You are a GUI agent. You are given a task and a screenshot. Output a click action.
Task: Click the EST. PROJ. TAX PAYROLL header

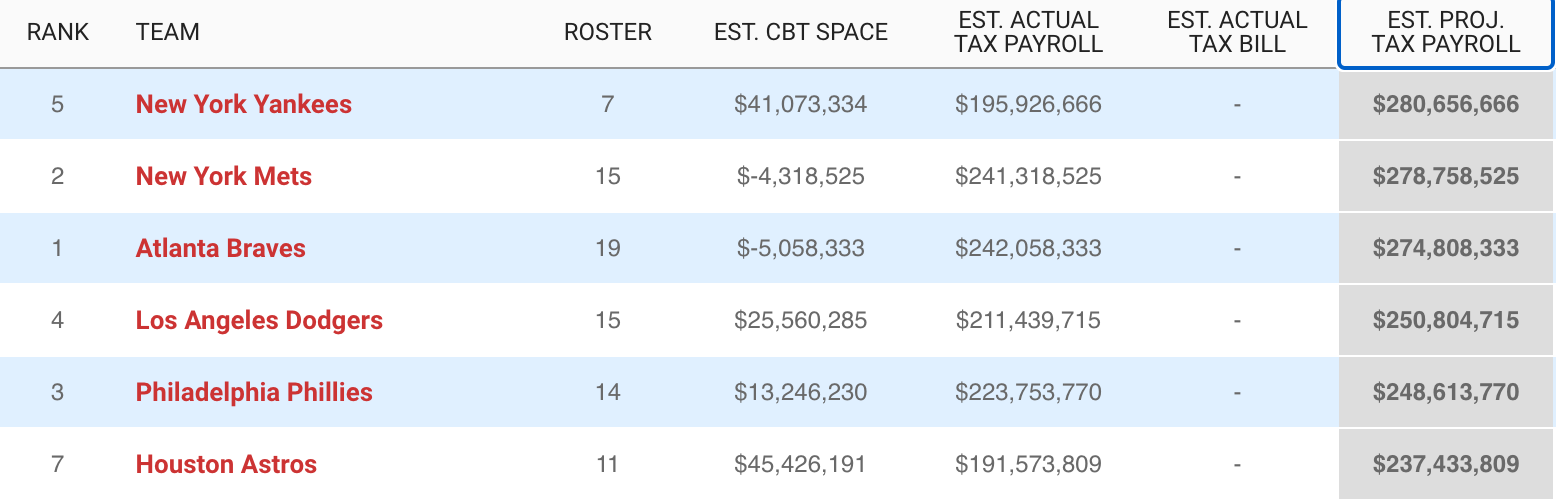click(1446, 32)
